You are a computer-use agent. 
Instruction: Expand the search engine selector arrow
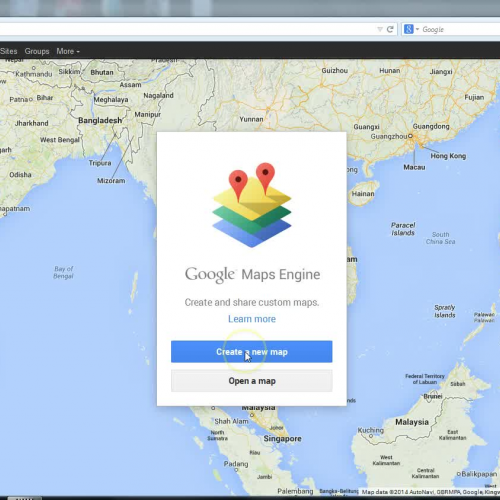(x=417, y=29)
